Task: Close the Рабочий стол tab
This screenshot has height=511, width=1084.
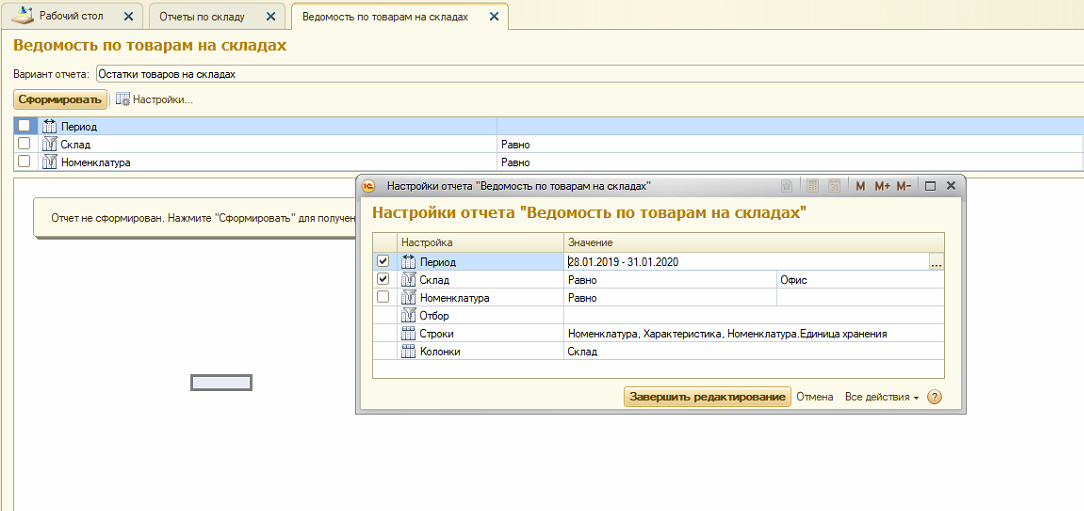Action: pos(128,16)
